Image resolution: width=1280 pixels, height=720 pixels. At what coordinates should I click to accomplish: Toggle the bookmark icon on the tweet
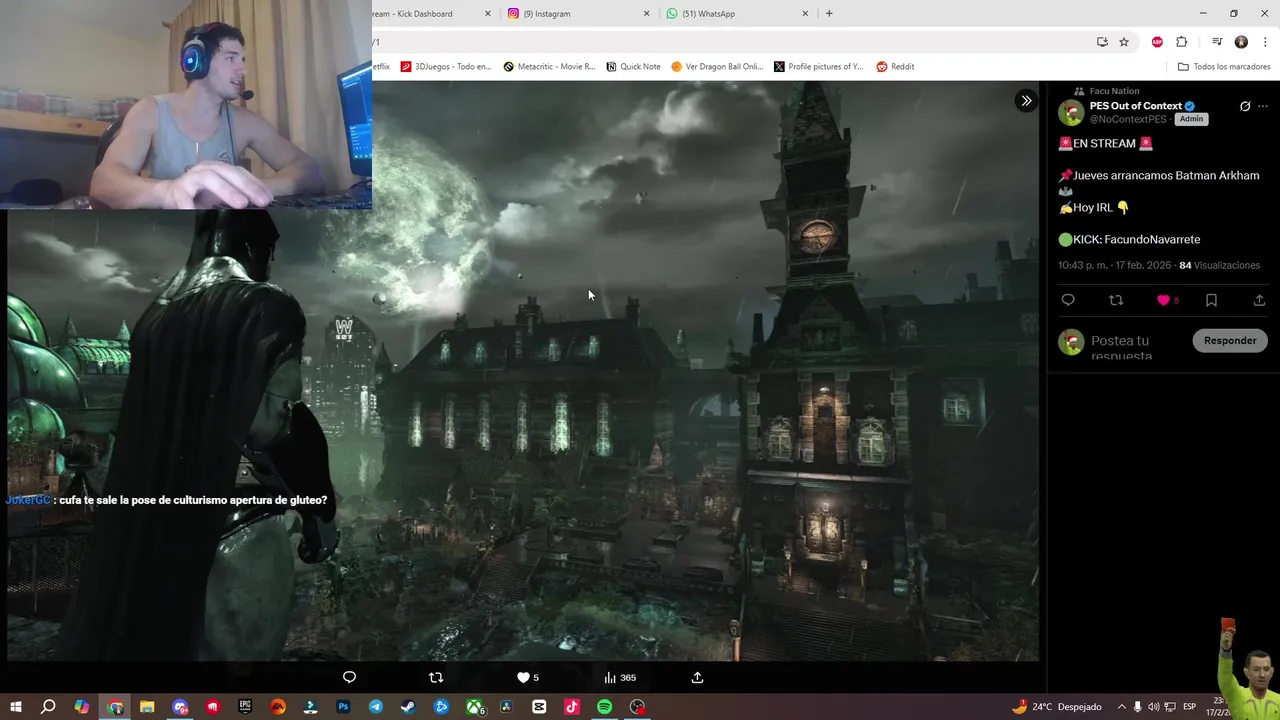(1211, 300)
